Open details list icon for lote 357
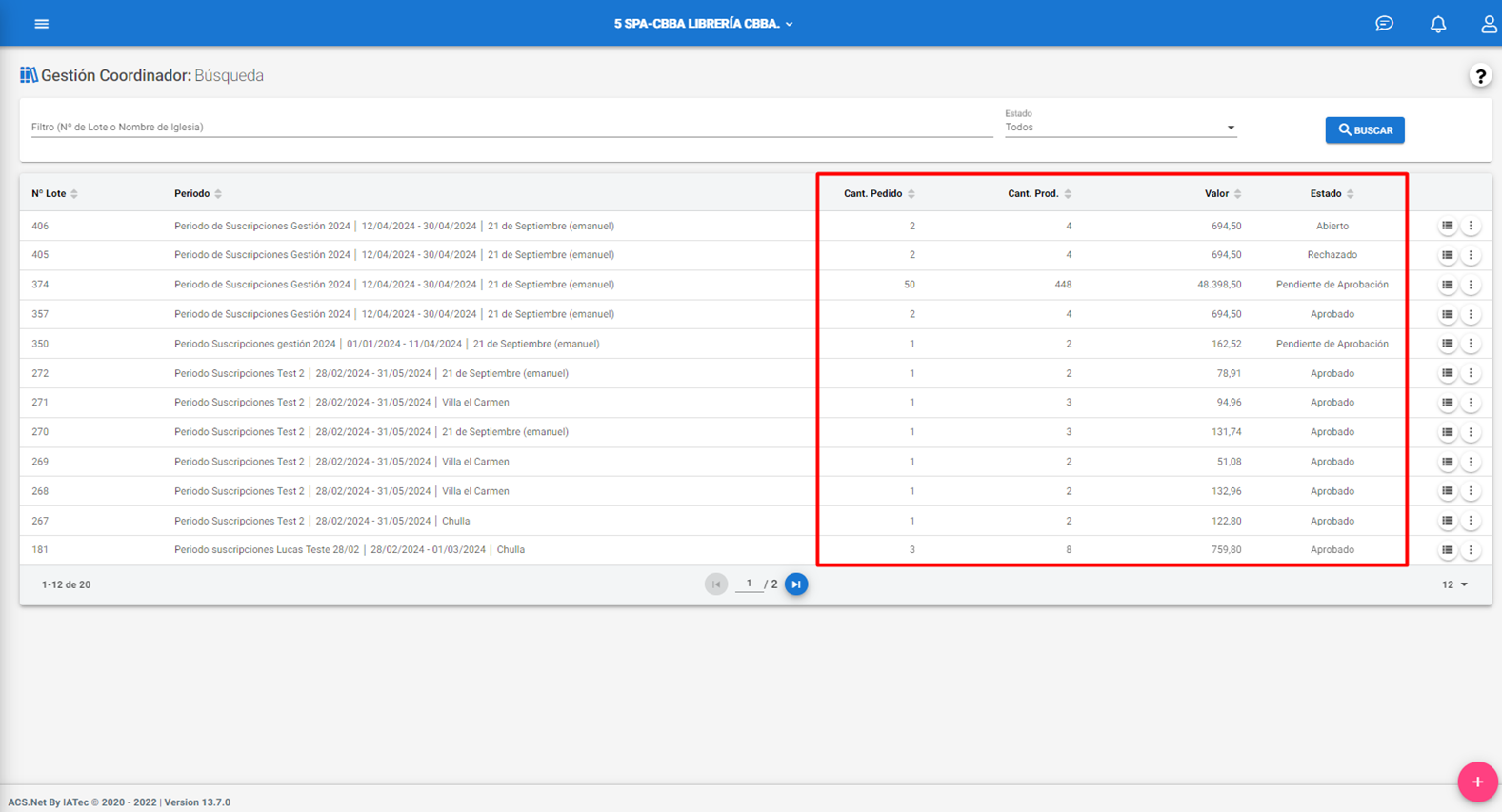The height and width of the screenshot is (812, 1502). [x=1447, y=314]
